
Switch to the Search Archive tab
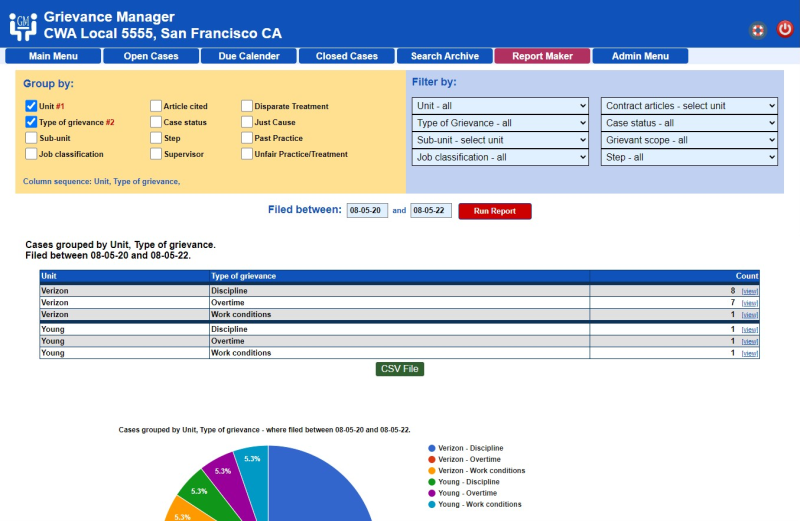tap(444, 56)
